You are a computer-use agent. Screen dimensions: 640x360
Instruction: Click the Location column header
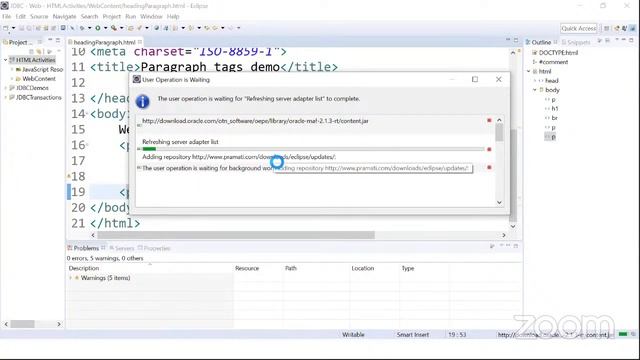pos(362,268)
